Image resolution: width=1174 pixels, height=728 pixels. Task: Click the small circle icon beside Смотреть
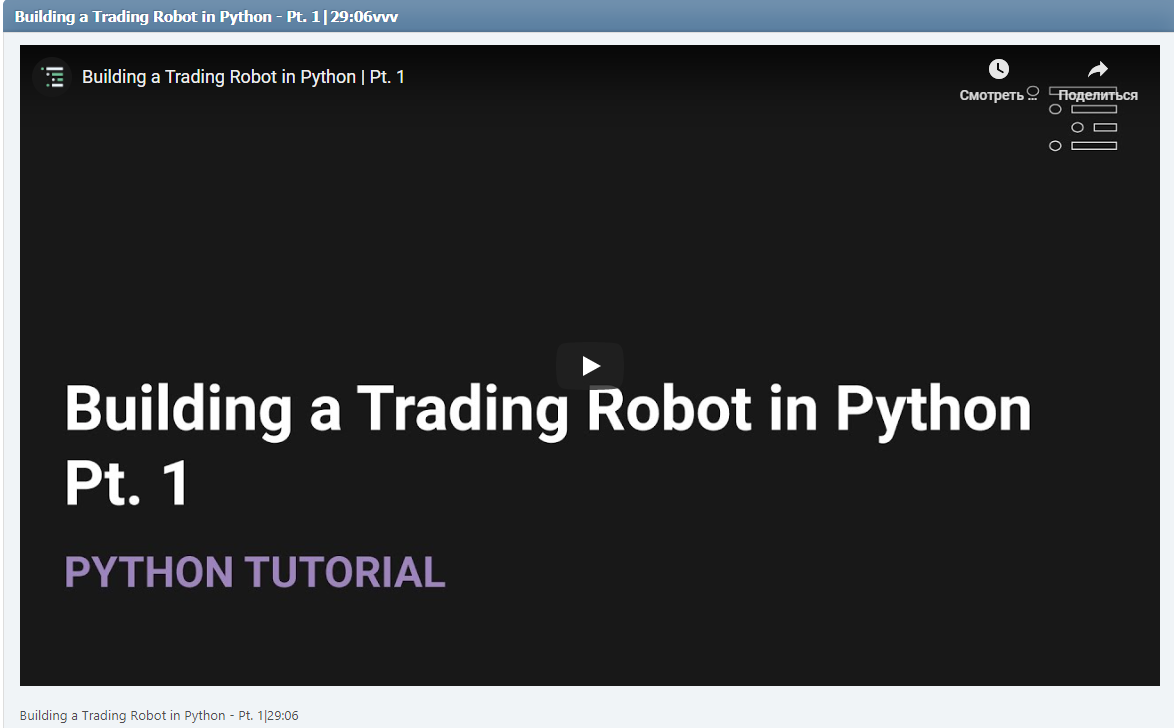(1033, 93)
